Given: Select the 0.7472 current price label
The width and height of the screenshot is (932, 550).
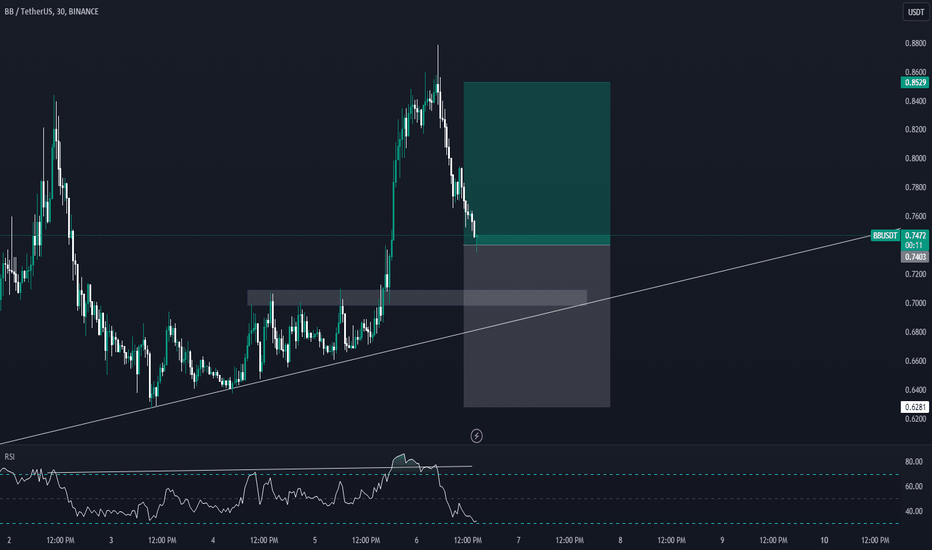Looking at the screenshot, I should click(915, 235).
